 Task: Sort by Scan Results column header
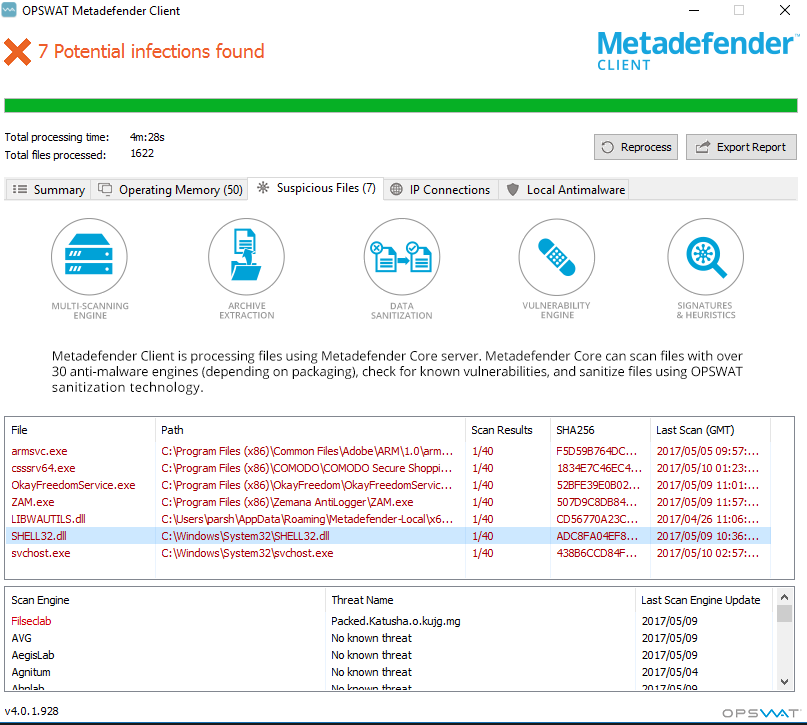tap(508, 430)
